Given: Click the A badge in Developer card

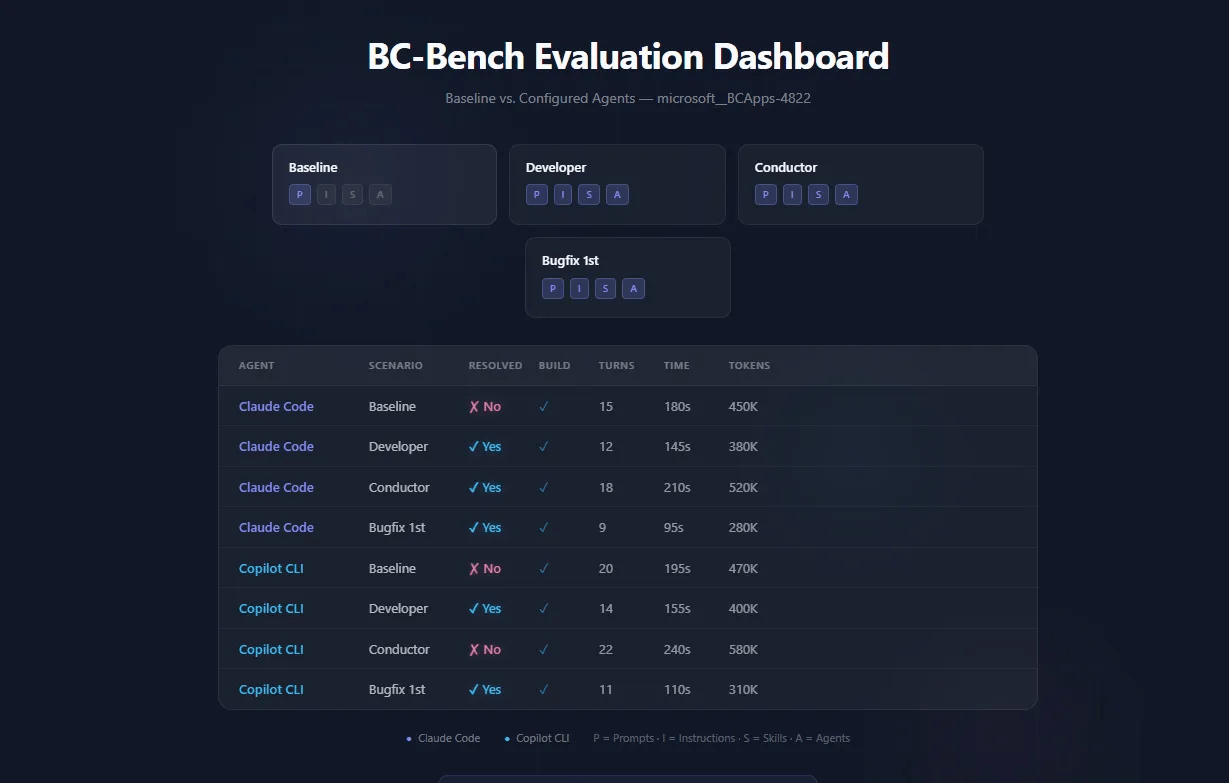Looking at the screenshot, I should tap(617, 195).
